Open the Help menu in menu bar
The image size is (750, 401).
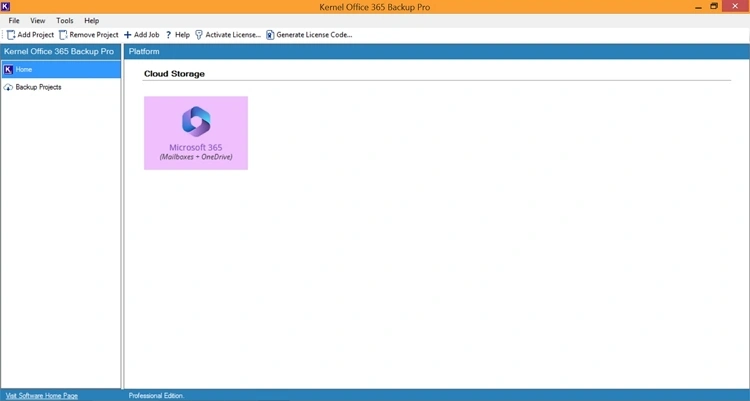[x=91, y=21]
